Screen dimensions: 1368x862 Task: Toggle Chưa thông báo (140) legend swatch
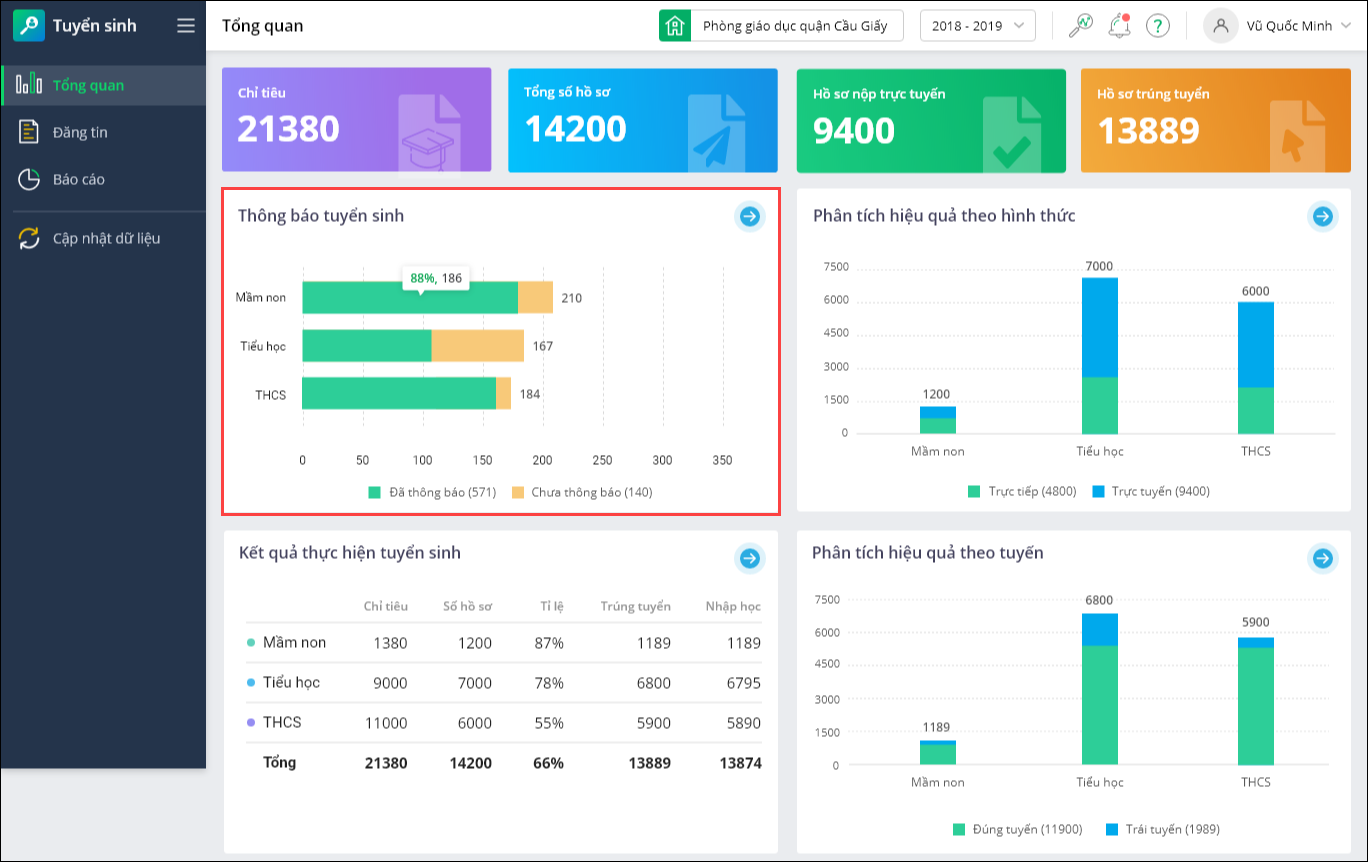pyautogui.click(x=518, y=492)
